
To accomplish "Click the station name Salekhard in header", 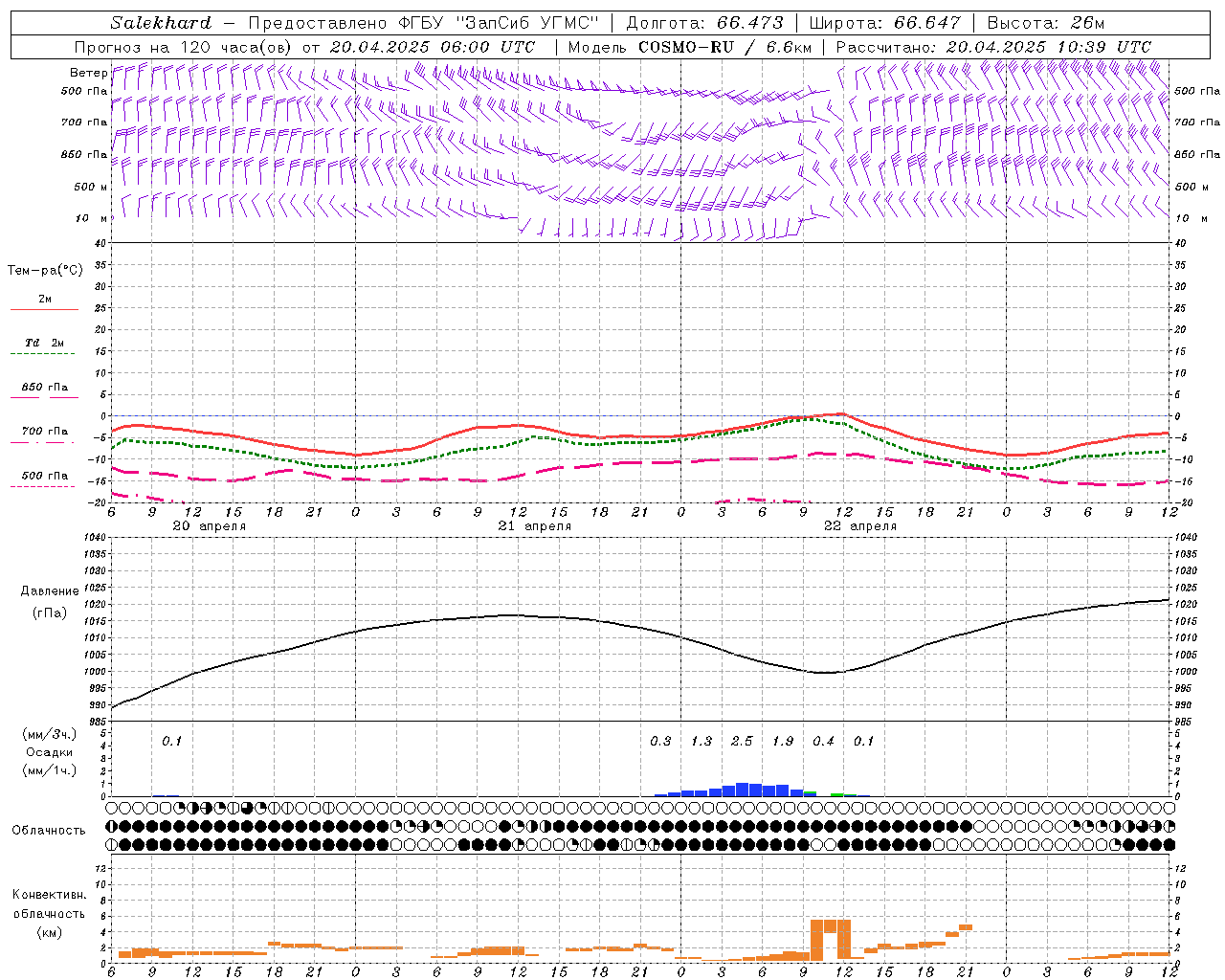I will (x=161, y=23).
